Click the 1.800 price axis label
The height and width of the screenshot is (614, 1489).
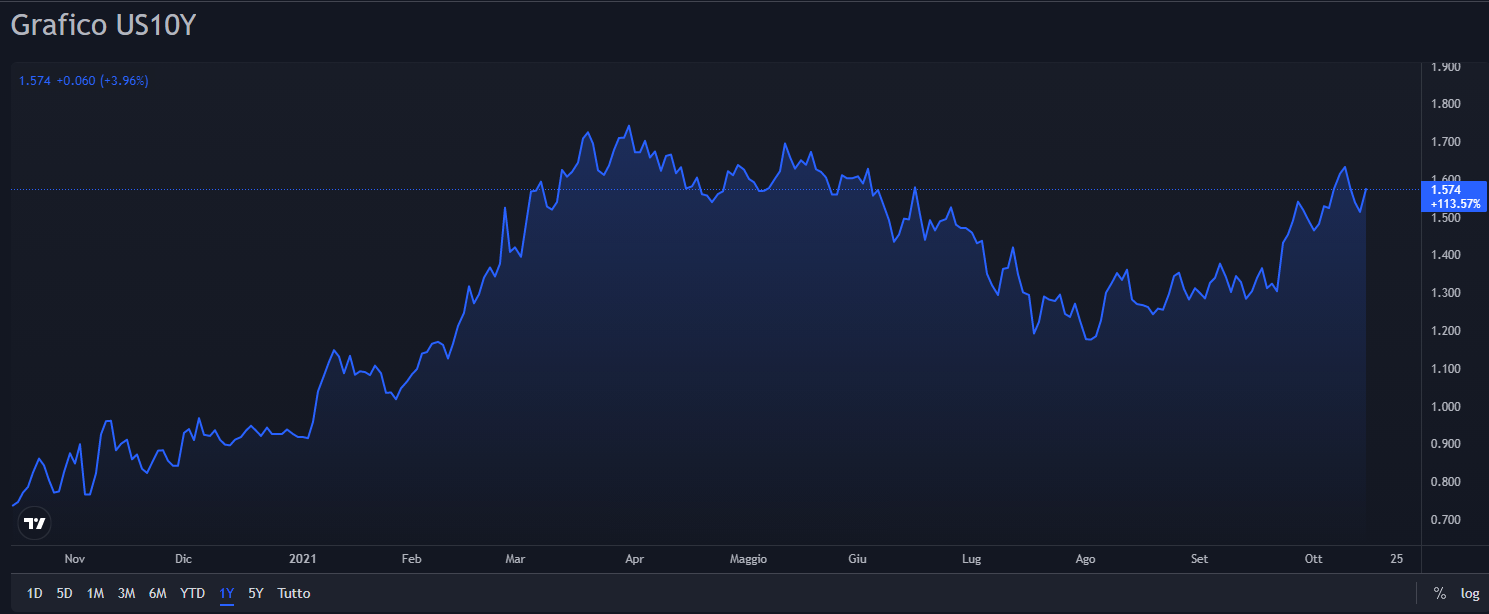tap(1446, 104)
